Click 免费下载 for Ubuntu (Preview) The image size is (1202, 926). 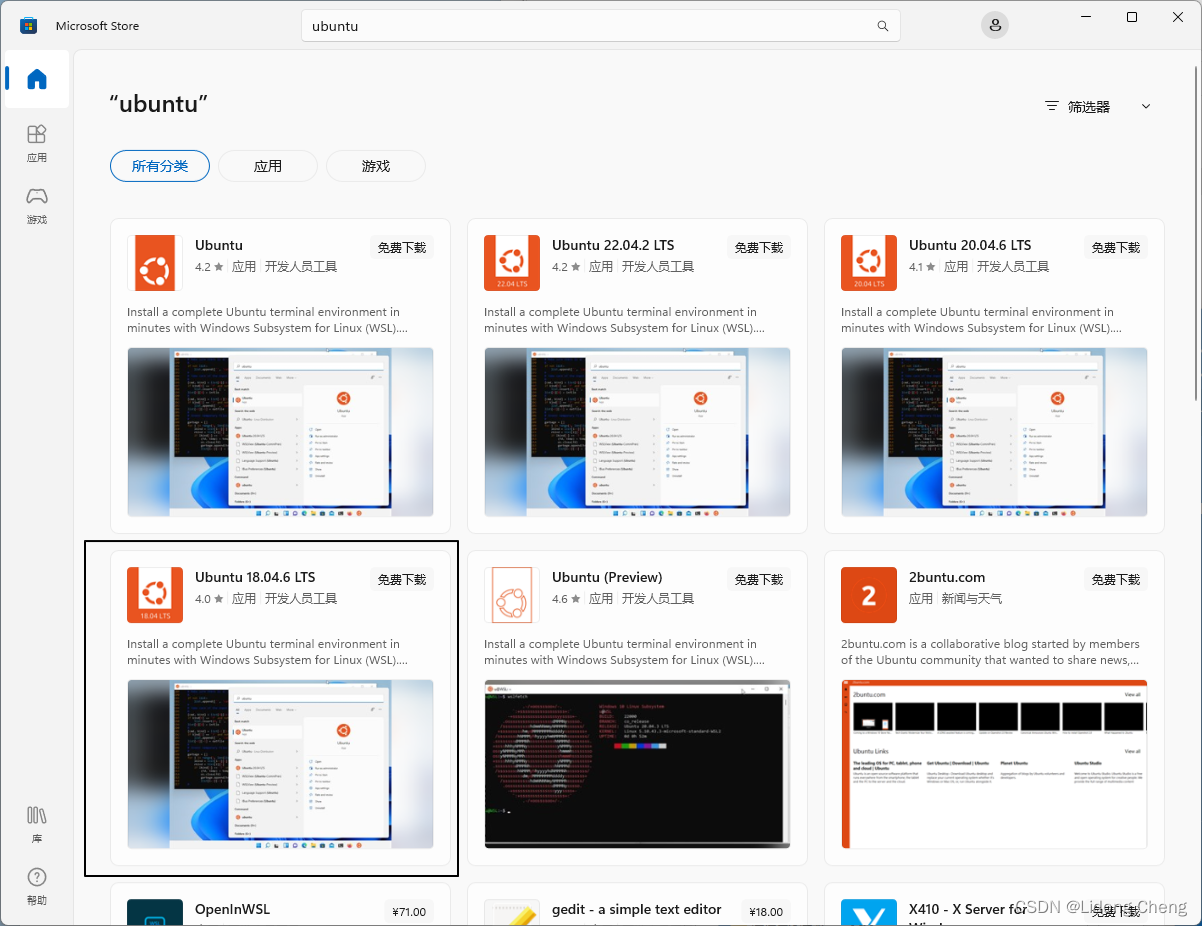tap(759, 579)
